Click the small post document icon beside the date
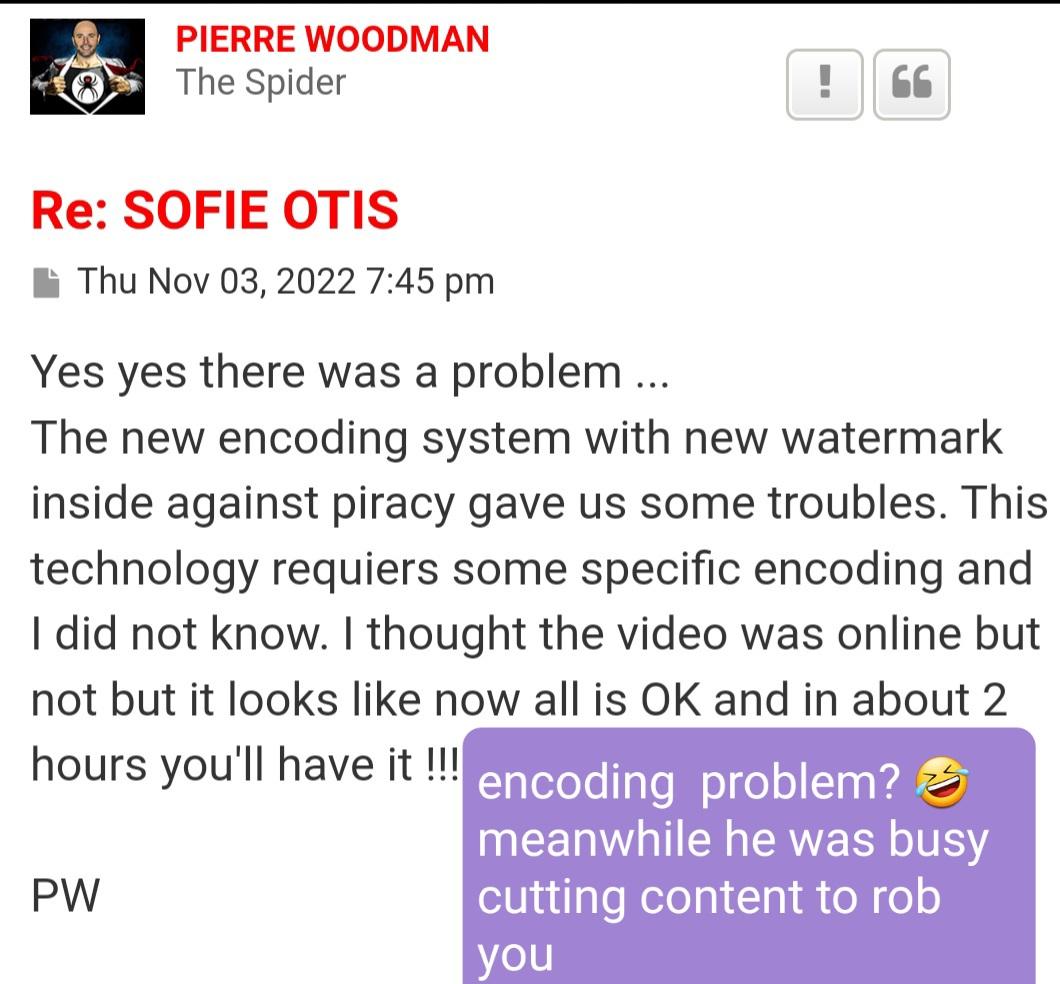The height and width of the screenshot is (984, 1060). pos(46,282)
